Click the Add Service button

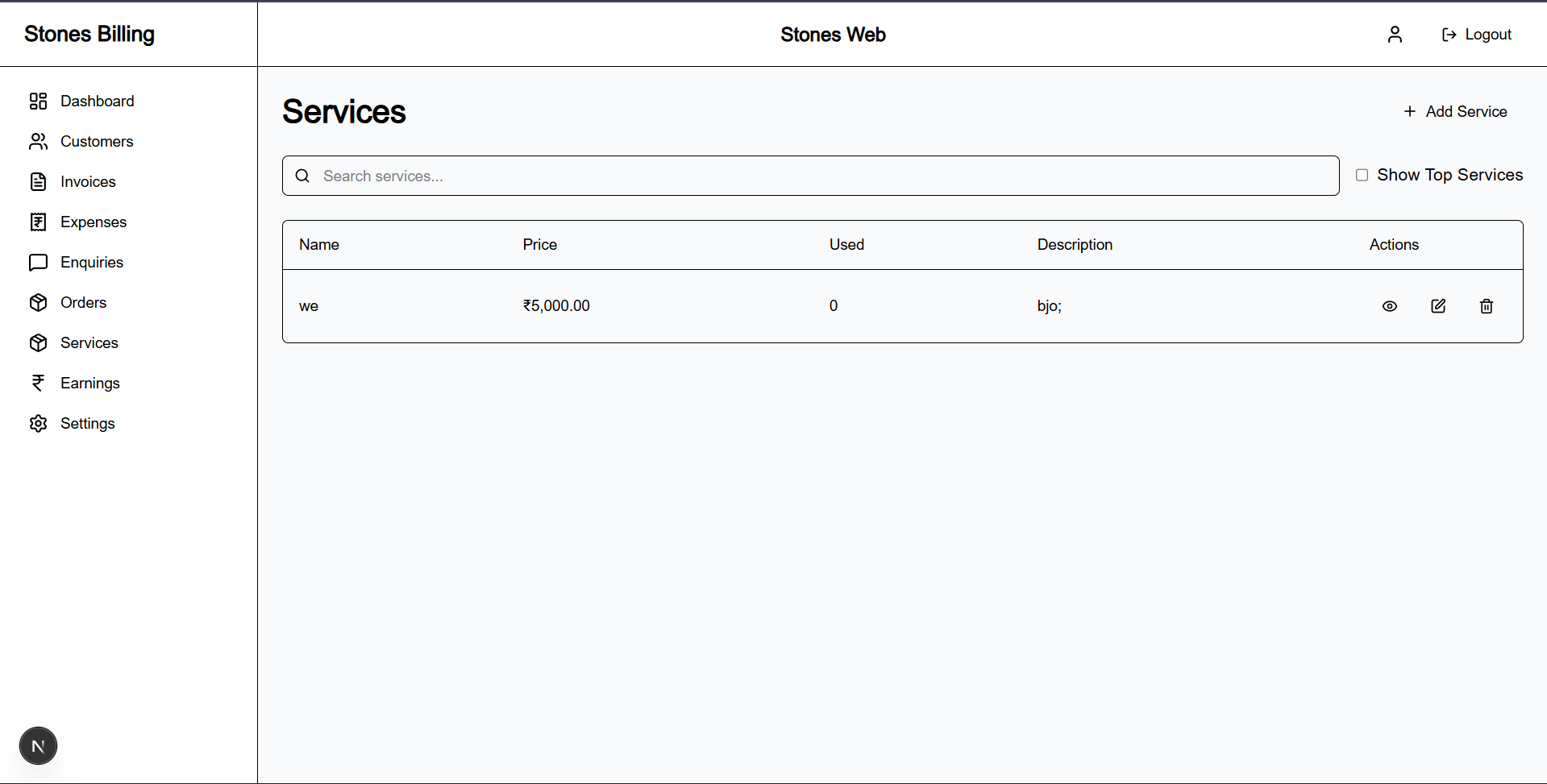pyautogui.click(x=1454, y=111)
